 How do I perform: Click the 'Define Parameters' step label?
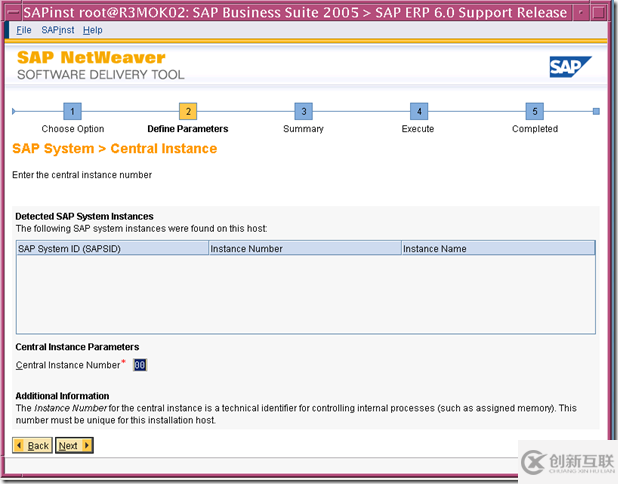pos(188,129)
